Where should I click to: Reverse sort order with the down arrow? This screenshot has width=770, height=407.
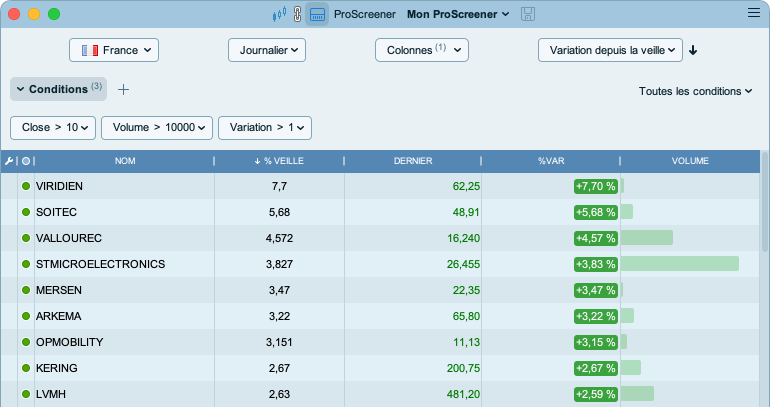[693, 50]
